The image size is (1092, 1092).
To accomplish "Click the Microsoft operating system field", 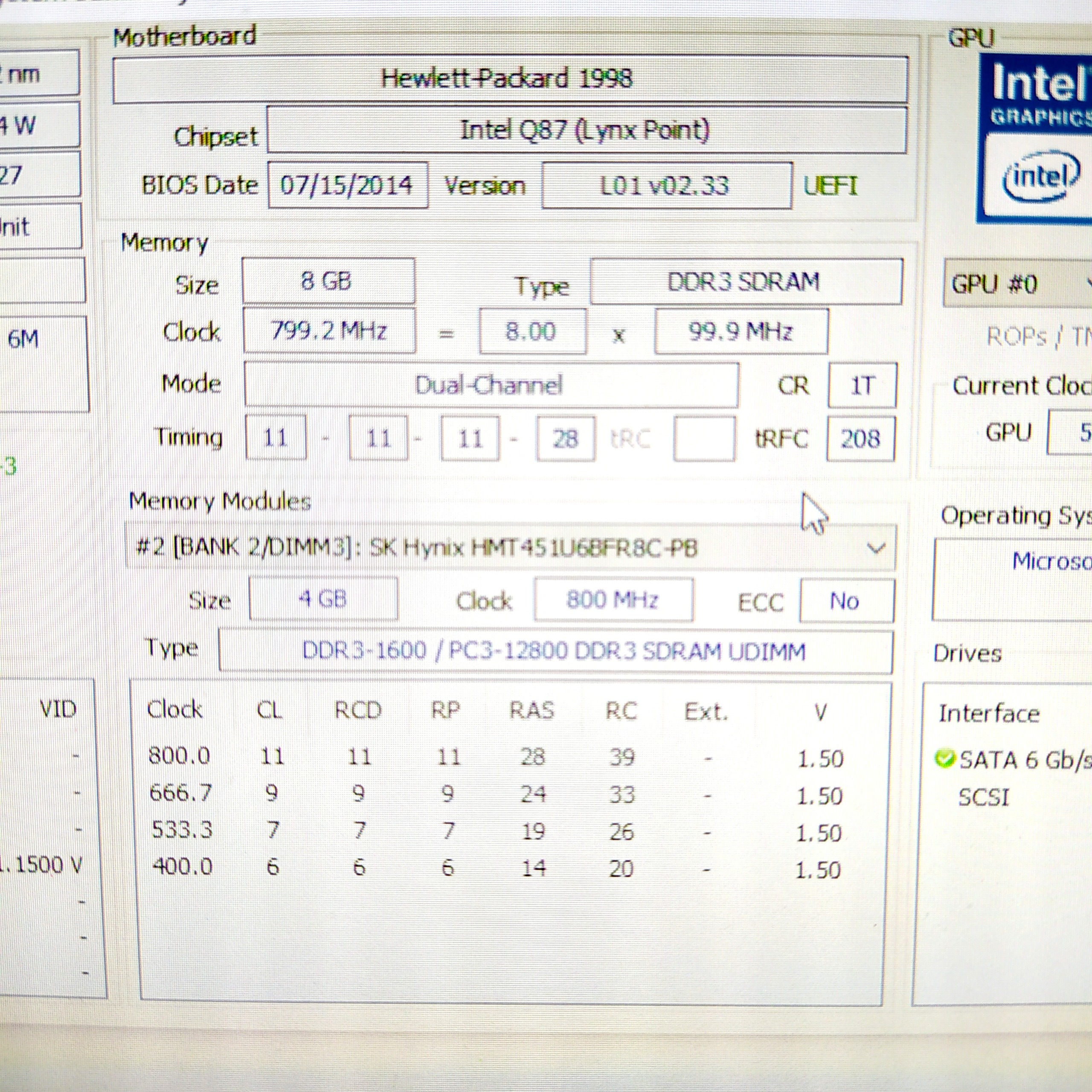I will [x=1012, y=579].
